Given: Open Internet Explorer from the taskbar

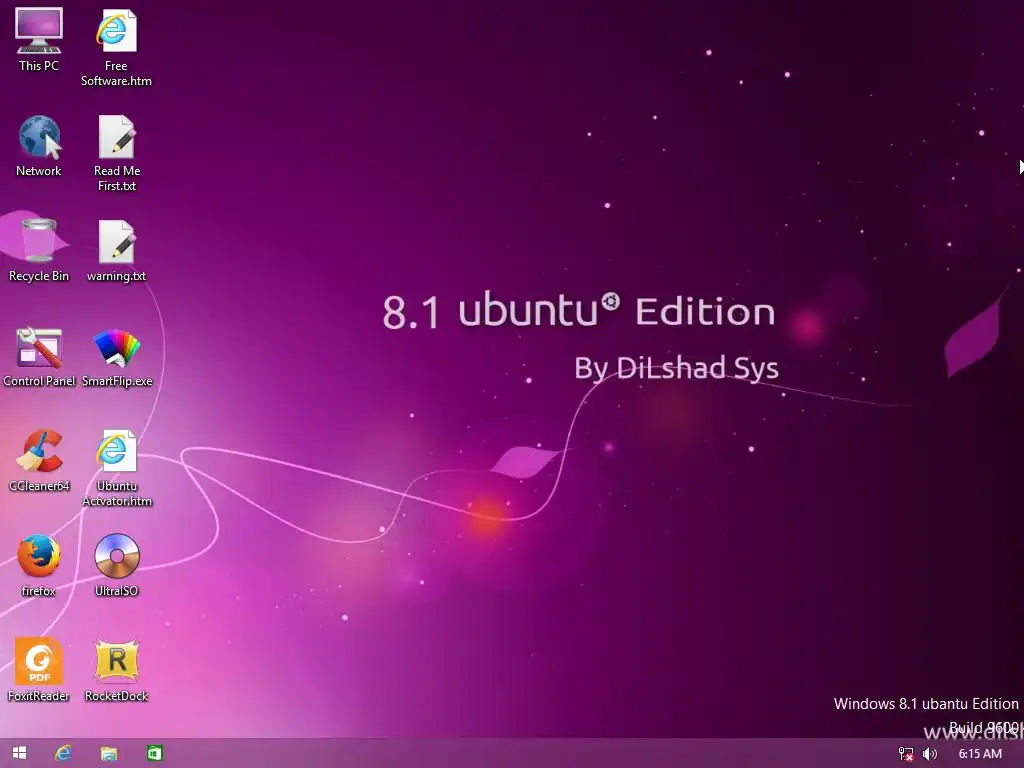Looking at the screenshot, I should (x=63, y=753).
